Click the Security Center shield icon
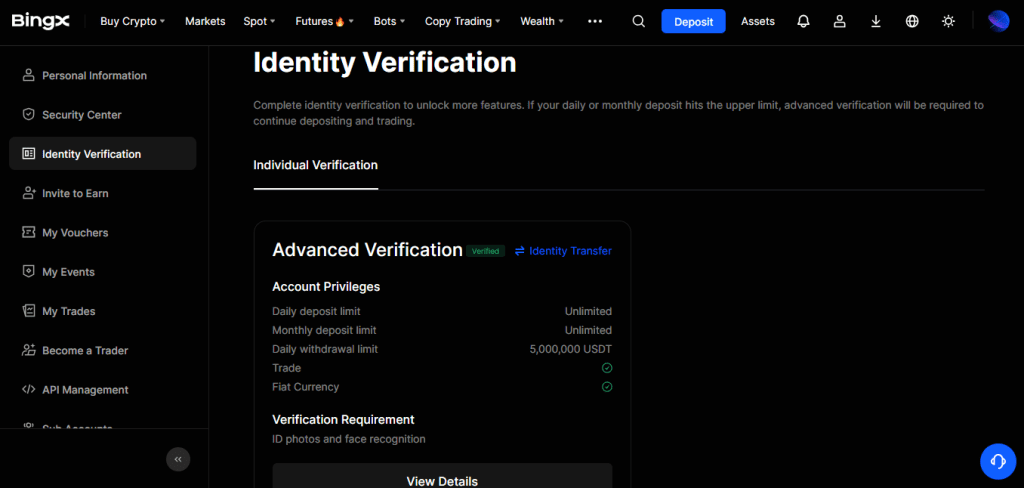 pos(28,114)
